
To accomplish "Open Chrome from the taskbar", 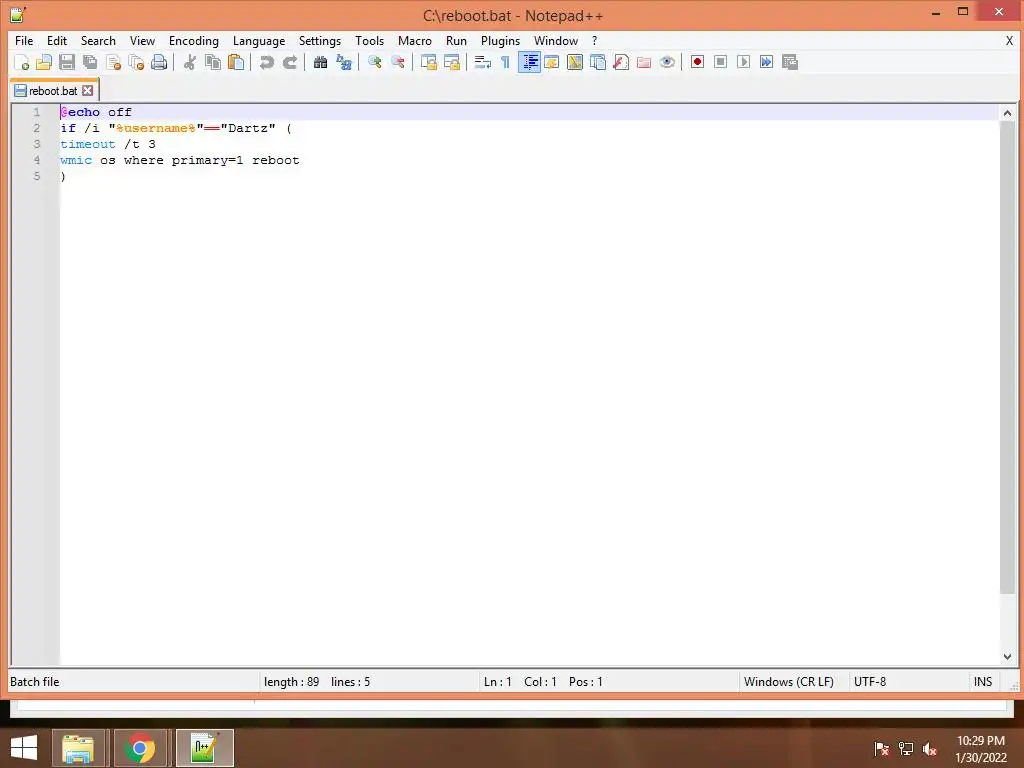I will 140,748.
